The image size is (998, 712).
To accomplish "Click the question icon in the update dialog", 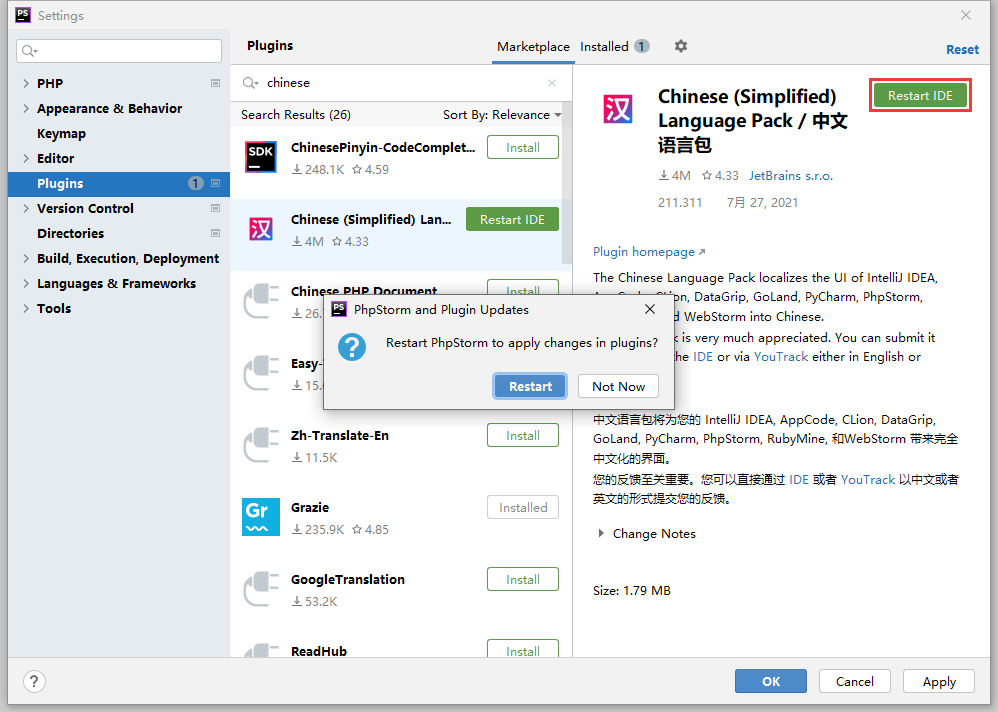I will [x=352, y=347].
